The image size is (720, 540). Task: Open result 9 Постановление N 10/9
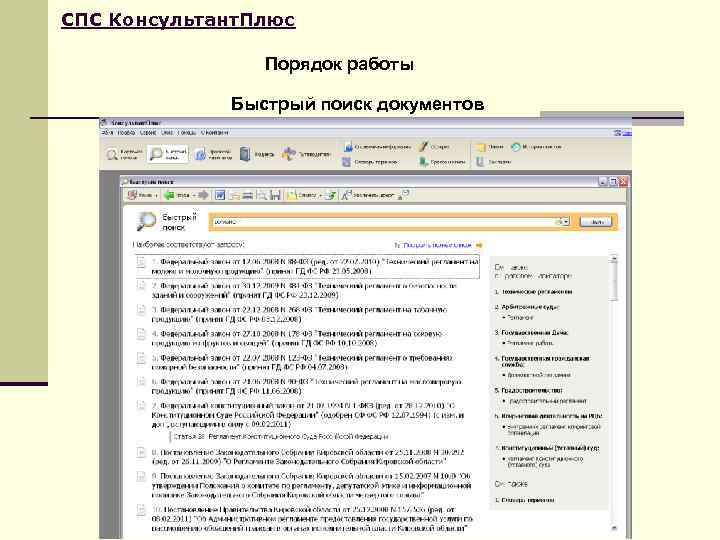click(311, 485)
